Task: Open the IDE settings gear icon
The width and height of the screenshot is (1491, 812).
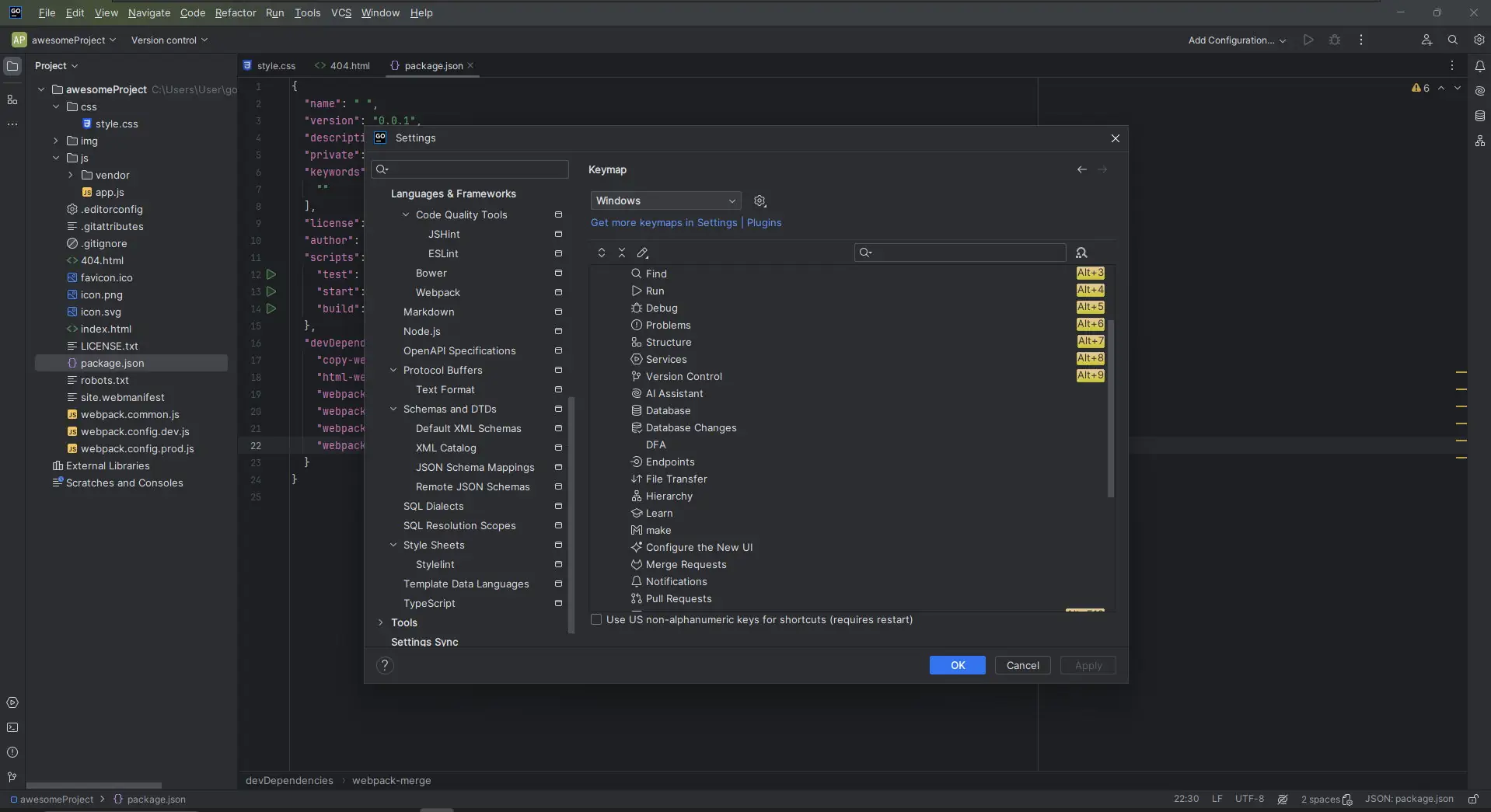Action: pyautogui.click(x=1479, y=40)
